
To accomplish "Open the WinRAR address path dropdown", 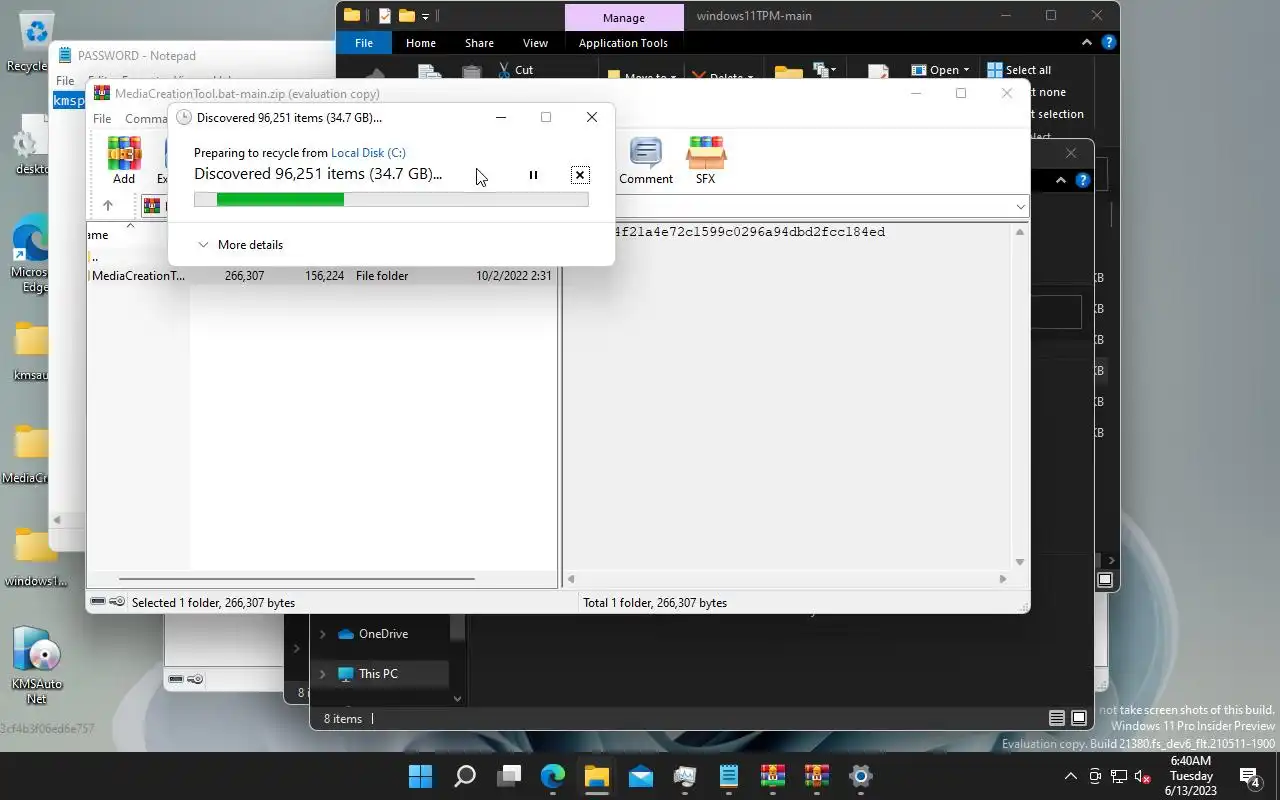I will coord(1020,207).
